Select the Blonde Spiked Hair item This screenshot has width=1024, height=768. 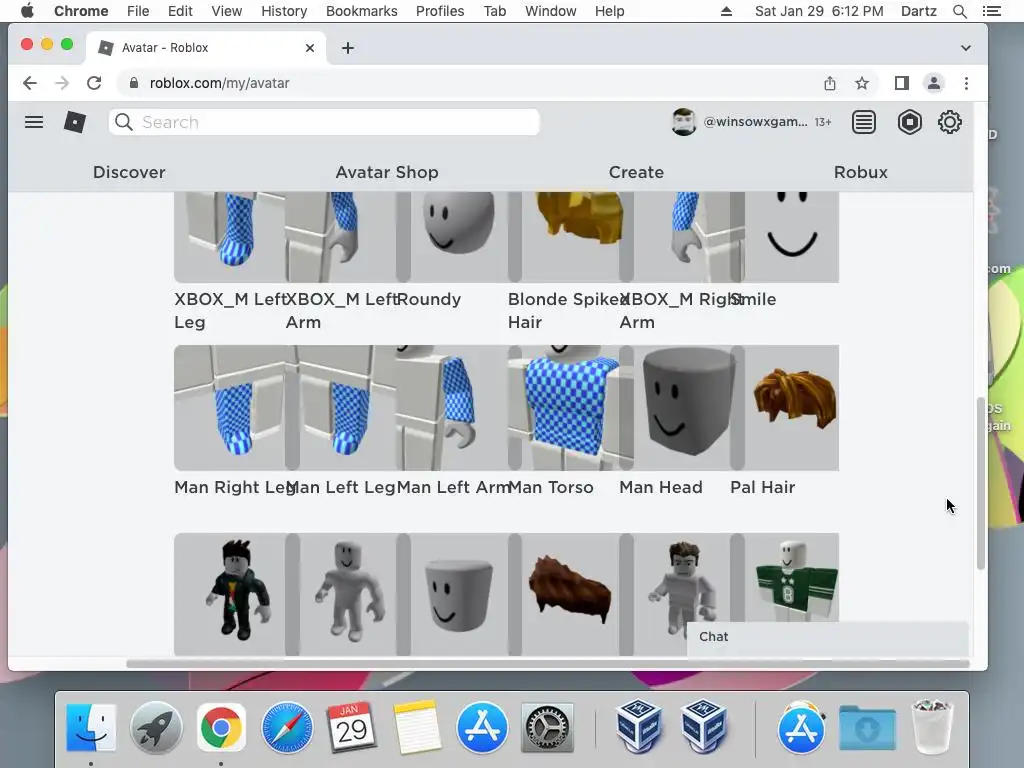click(x=569, y=237)
